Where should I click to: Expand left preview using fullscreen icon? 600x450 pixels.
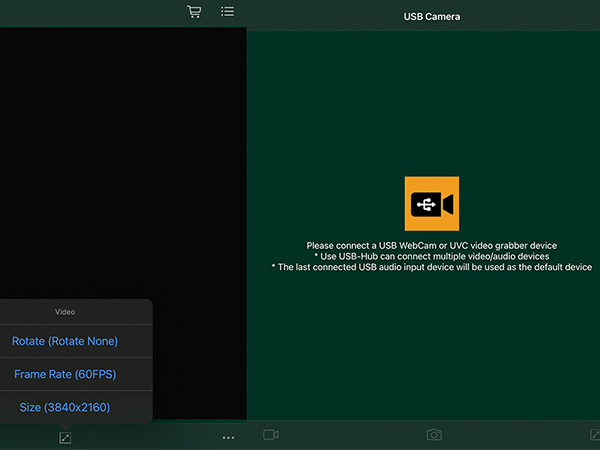65,438
